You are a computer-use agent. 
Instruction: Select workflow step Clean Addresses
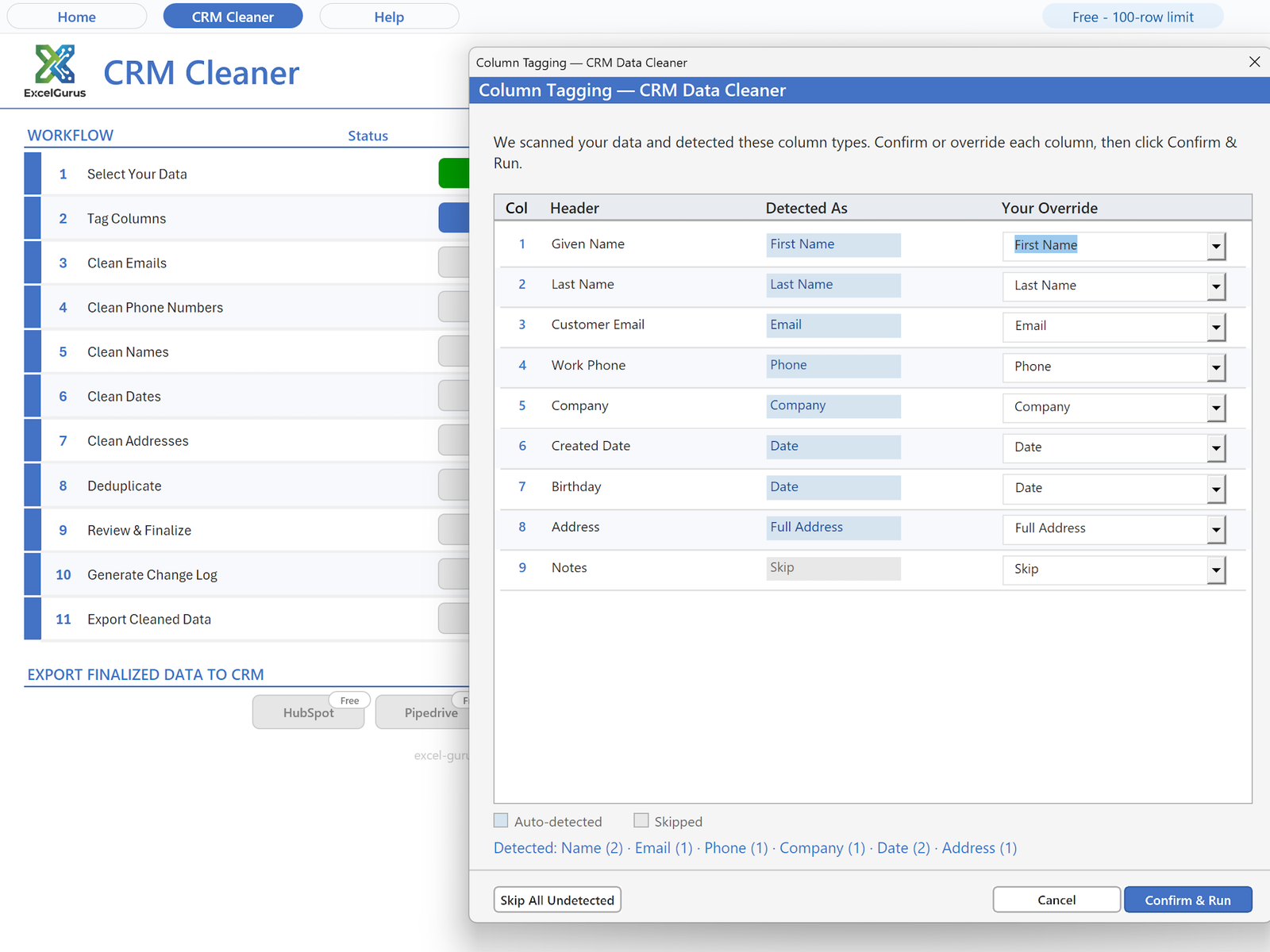click(246, 440)
